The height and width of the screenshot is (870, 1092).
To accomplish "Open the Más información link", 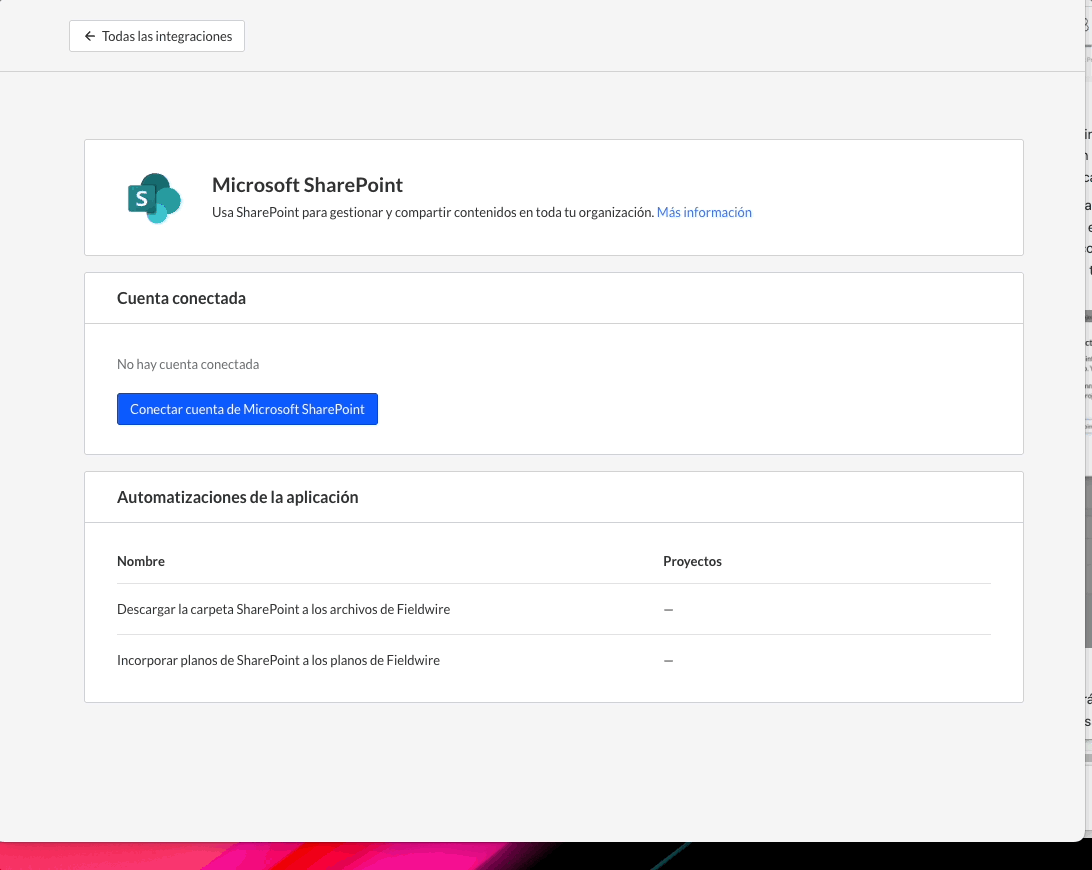I will [704, 212].
